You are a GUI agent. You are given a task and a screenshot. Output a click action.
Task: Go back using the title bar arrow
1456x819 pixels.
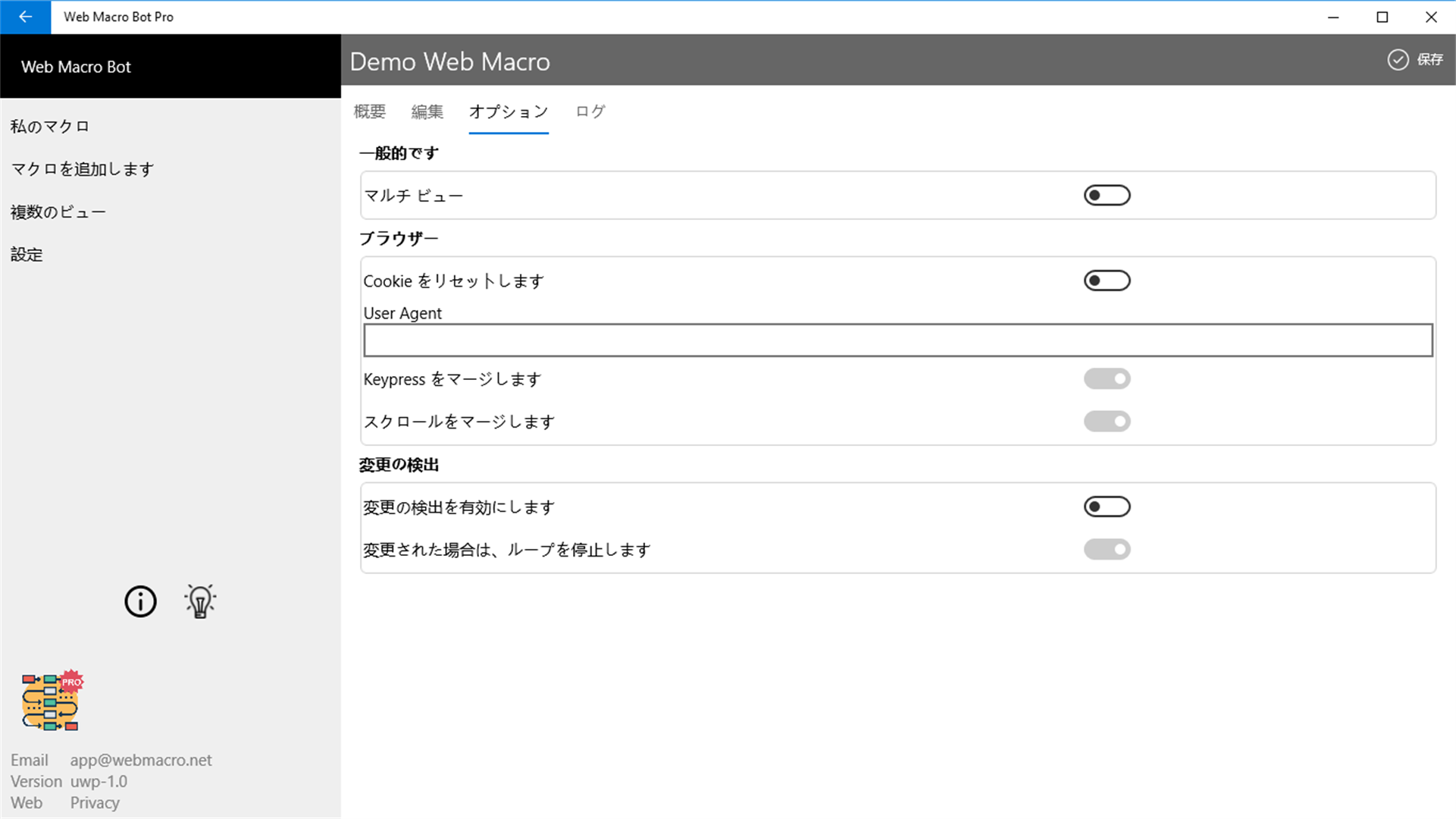tap(25, 17)
